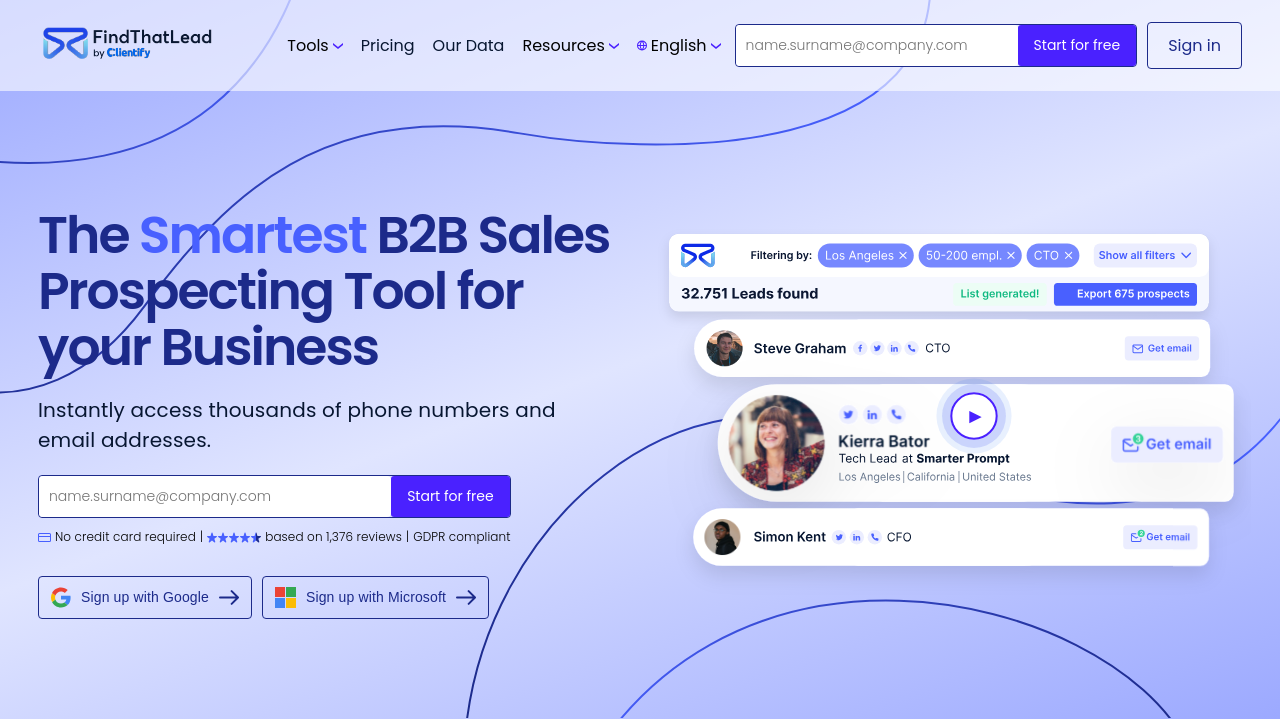Image resolution: width=1280 pixels, height=720 pixels.
Task: Click Steve Graham's Facebook icon
Action: coord(858,348)
